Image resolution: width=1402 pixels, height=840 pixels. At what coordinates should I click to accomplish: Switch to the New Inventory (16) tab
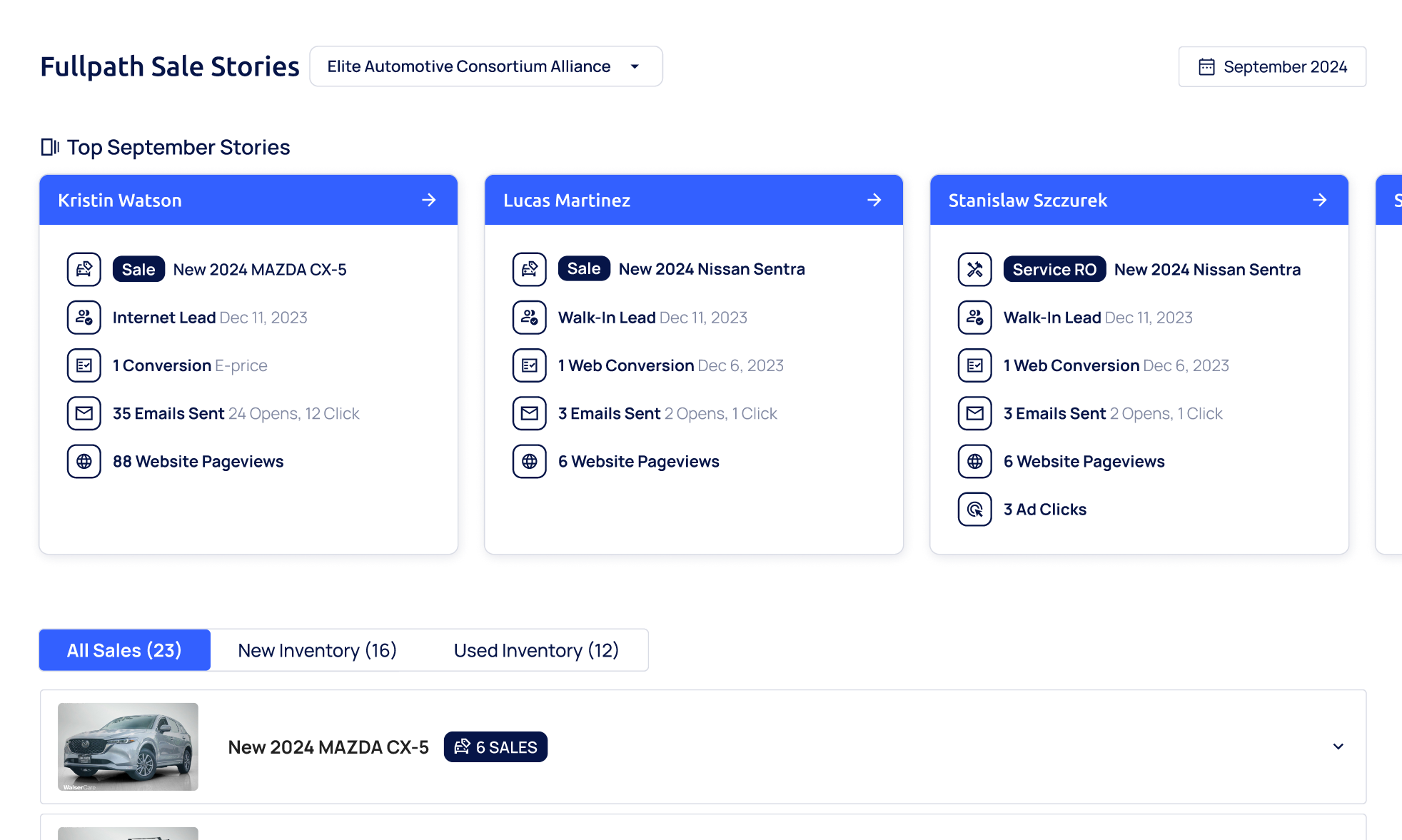[x=317, y=650]
